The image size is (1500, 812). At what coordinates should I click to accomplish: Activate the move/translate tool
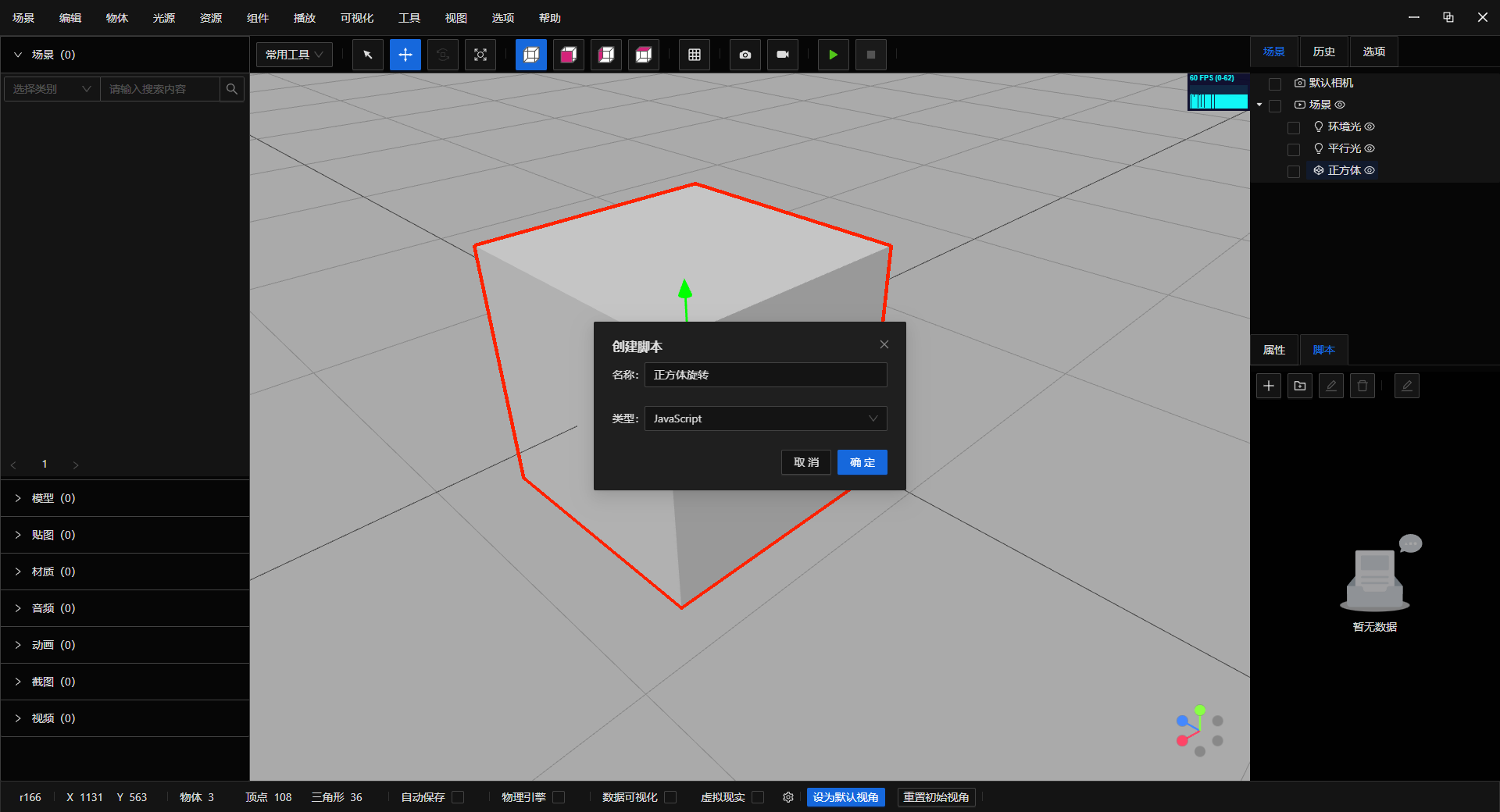tap(405, 55)
